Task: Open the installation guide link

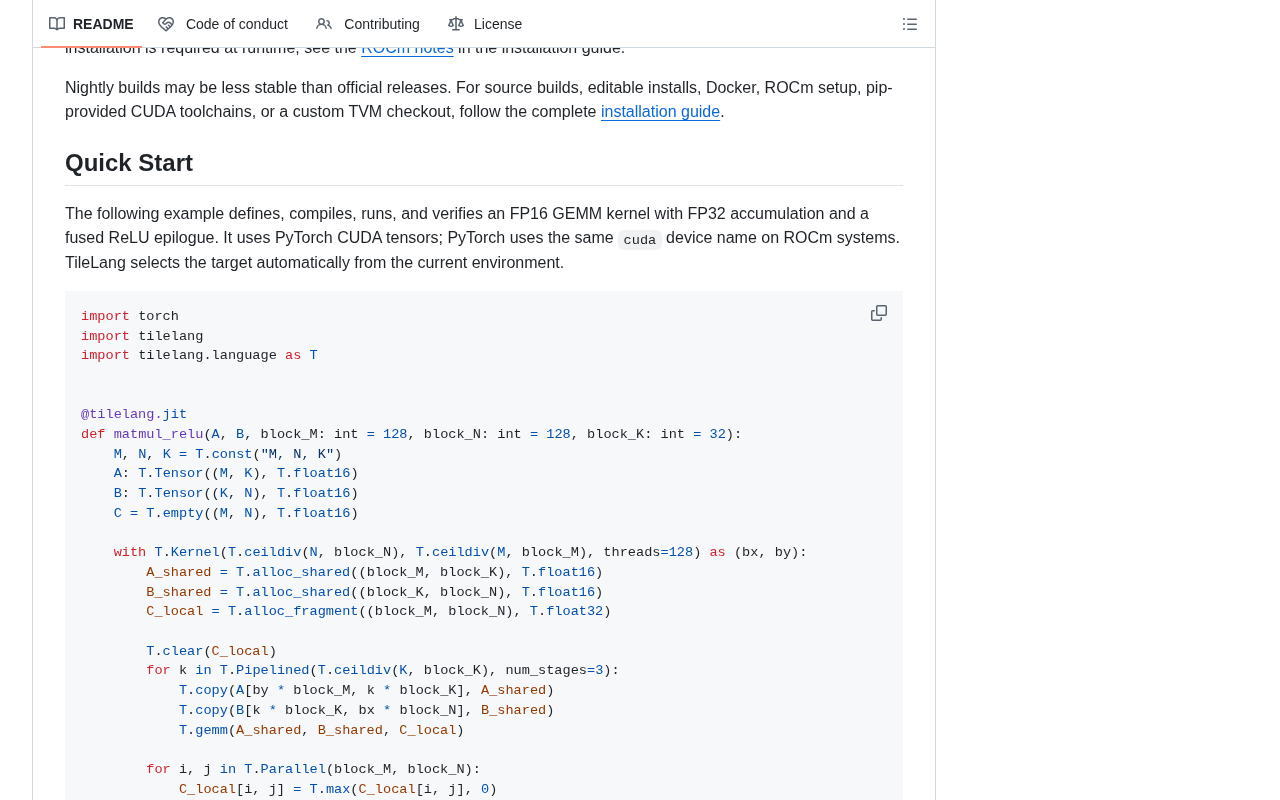Action: [660, 112]
